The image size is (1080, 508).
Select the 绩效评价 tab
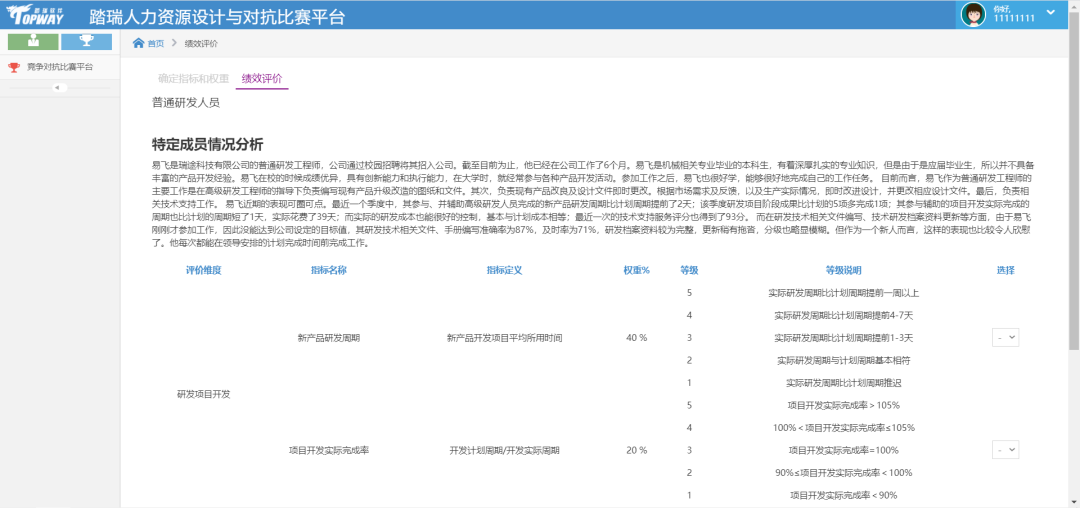[262, 78]
